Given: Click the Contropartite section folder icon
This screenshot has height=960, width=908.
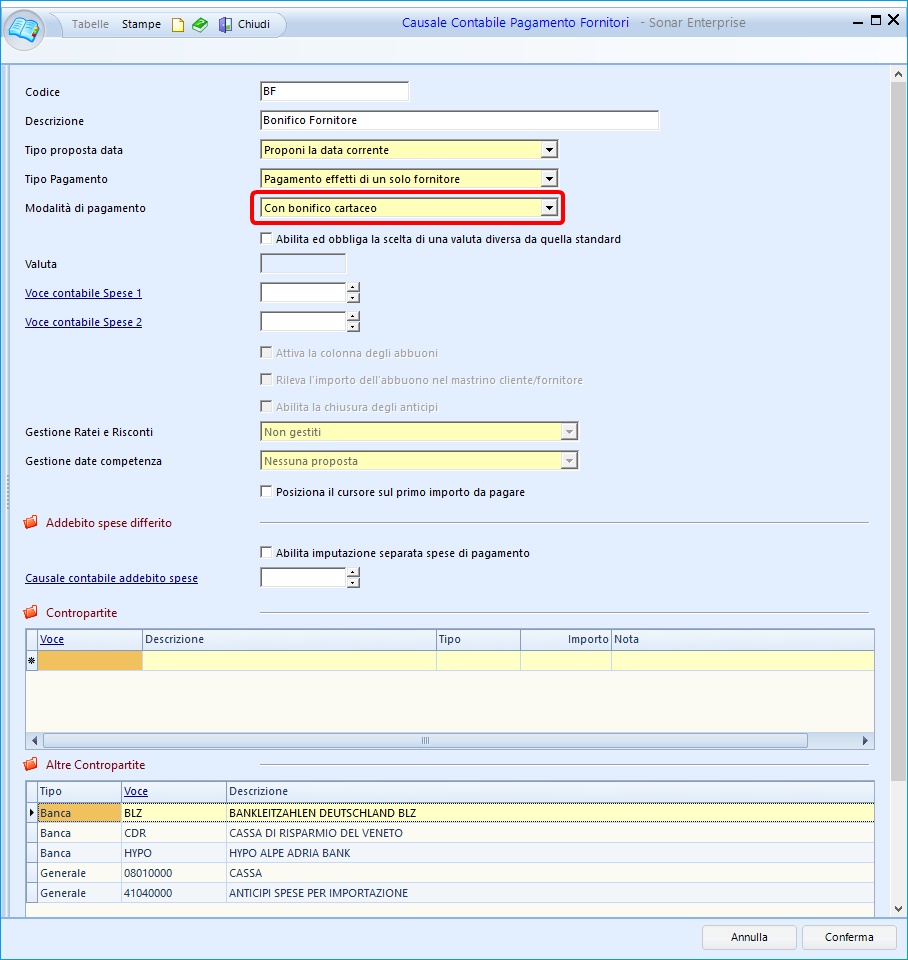Looking at the screenshot, I should [x=31, y=613].
